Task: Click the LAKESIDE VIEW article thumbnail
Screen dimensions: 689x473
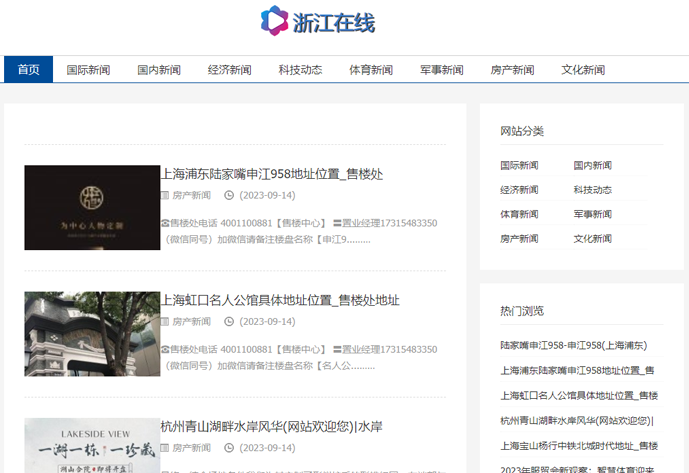Action: (92, 445)
